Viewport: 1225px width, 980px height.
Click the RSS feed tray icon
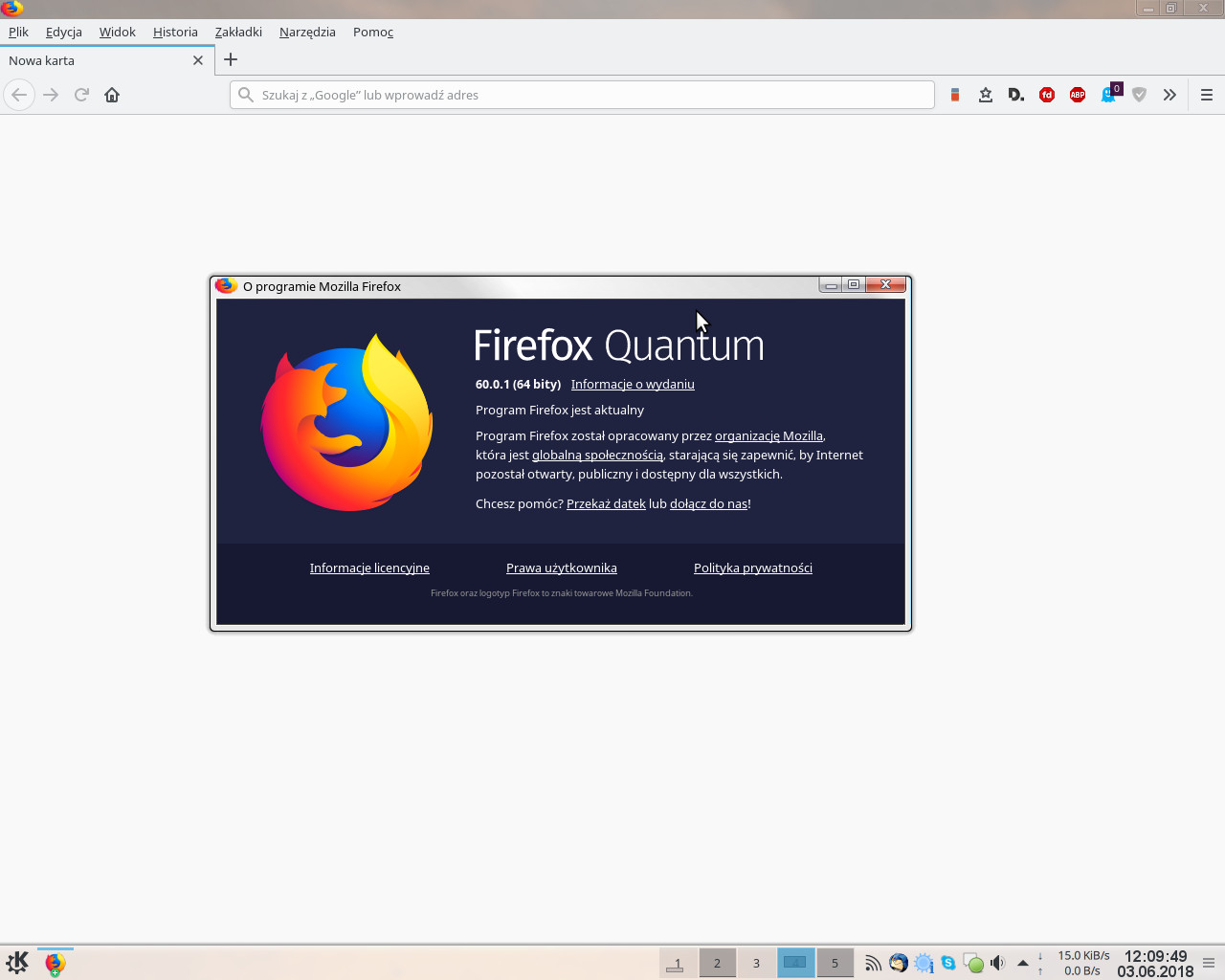pos(873,963)
